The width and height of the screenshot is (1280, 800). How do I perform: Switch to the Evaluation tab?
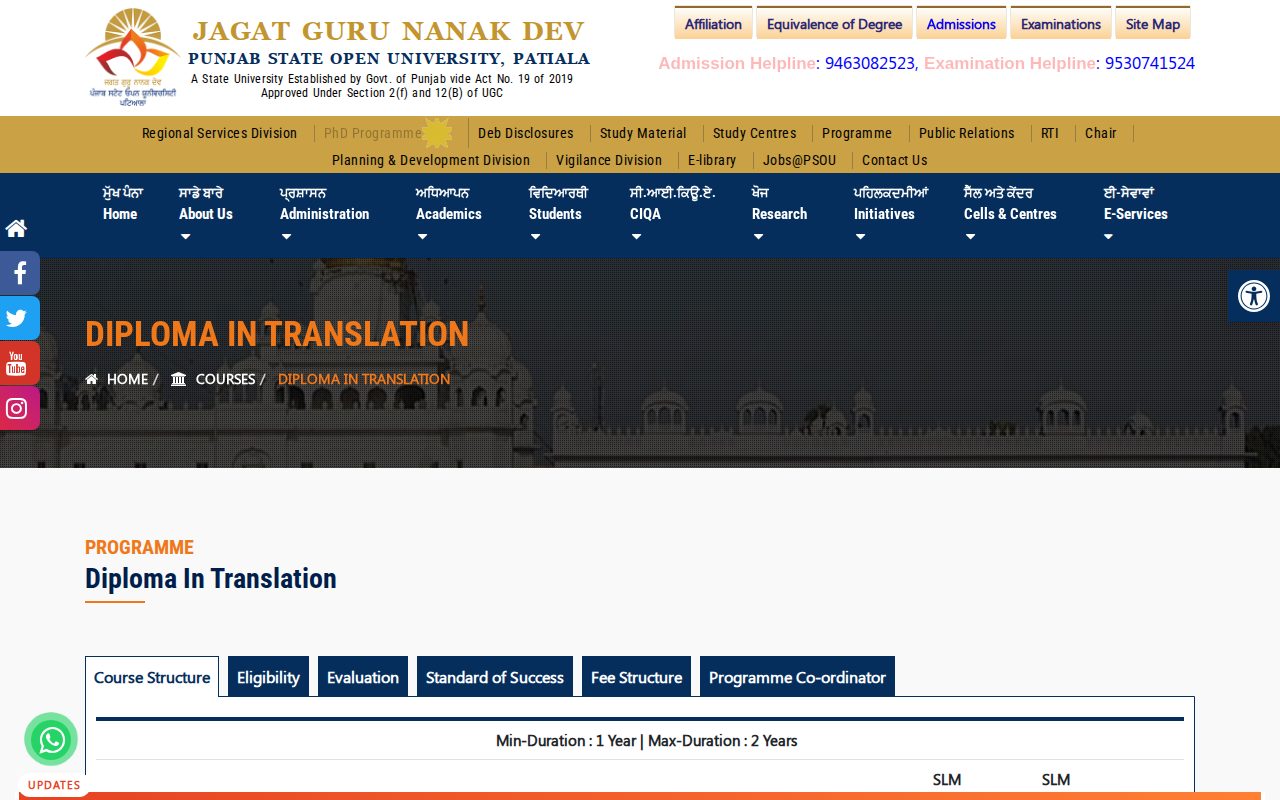click(363, 677)
